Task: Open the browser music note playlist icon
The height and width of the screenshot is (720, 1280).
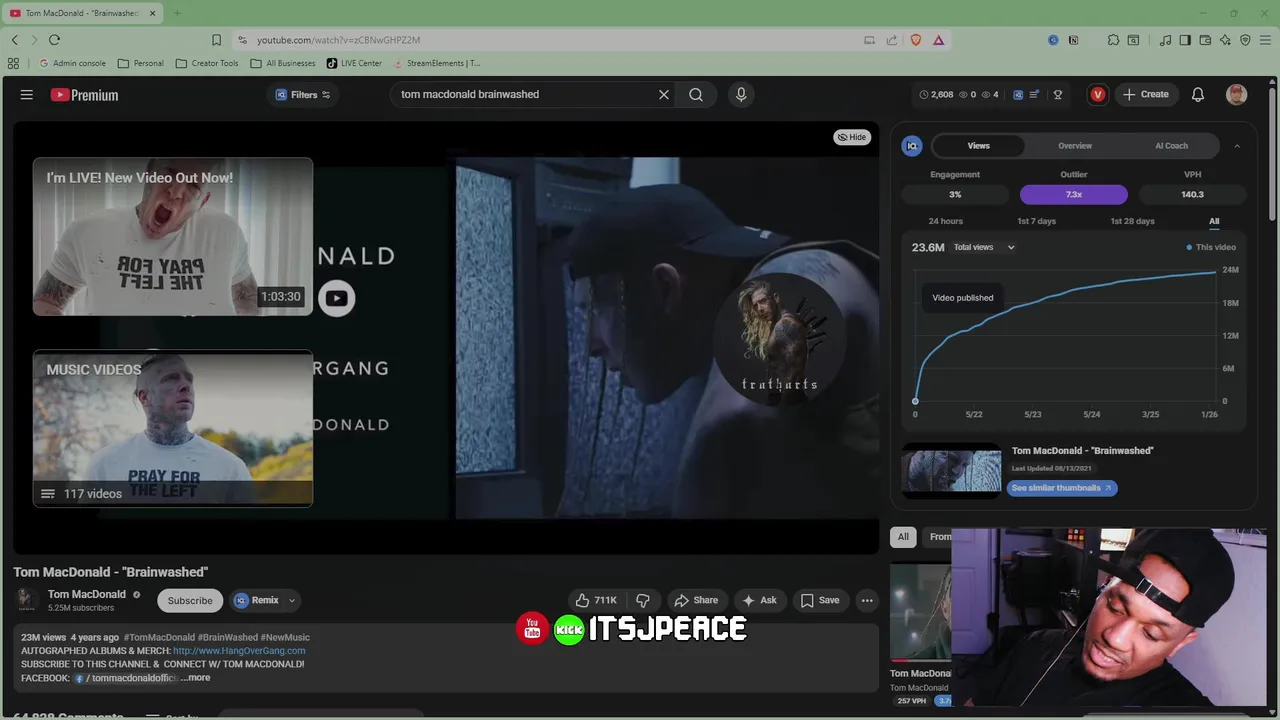Action: (x=1165, y=40)
